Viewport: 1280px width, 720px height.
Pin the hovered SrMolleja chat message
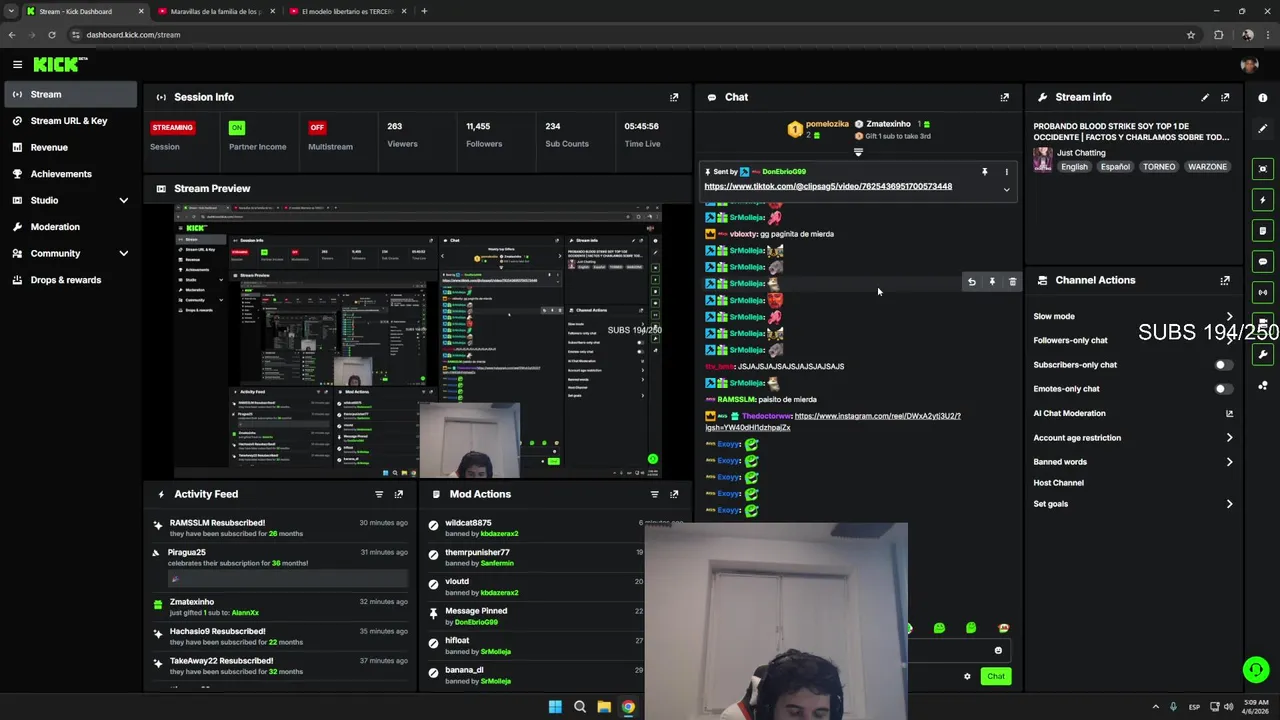coord(992,282)
